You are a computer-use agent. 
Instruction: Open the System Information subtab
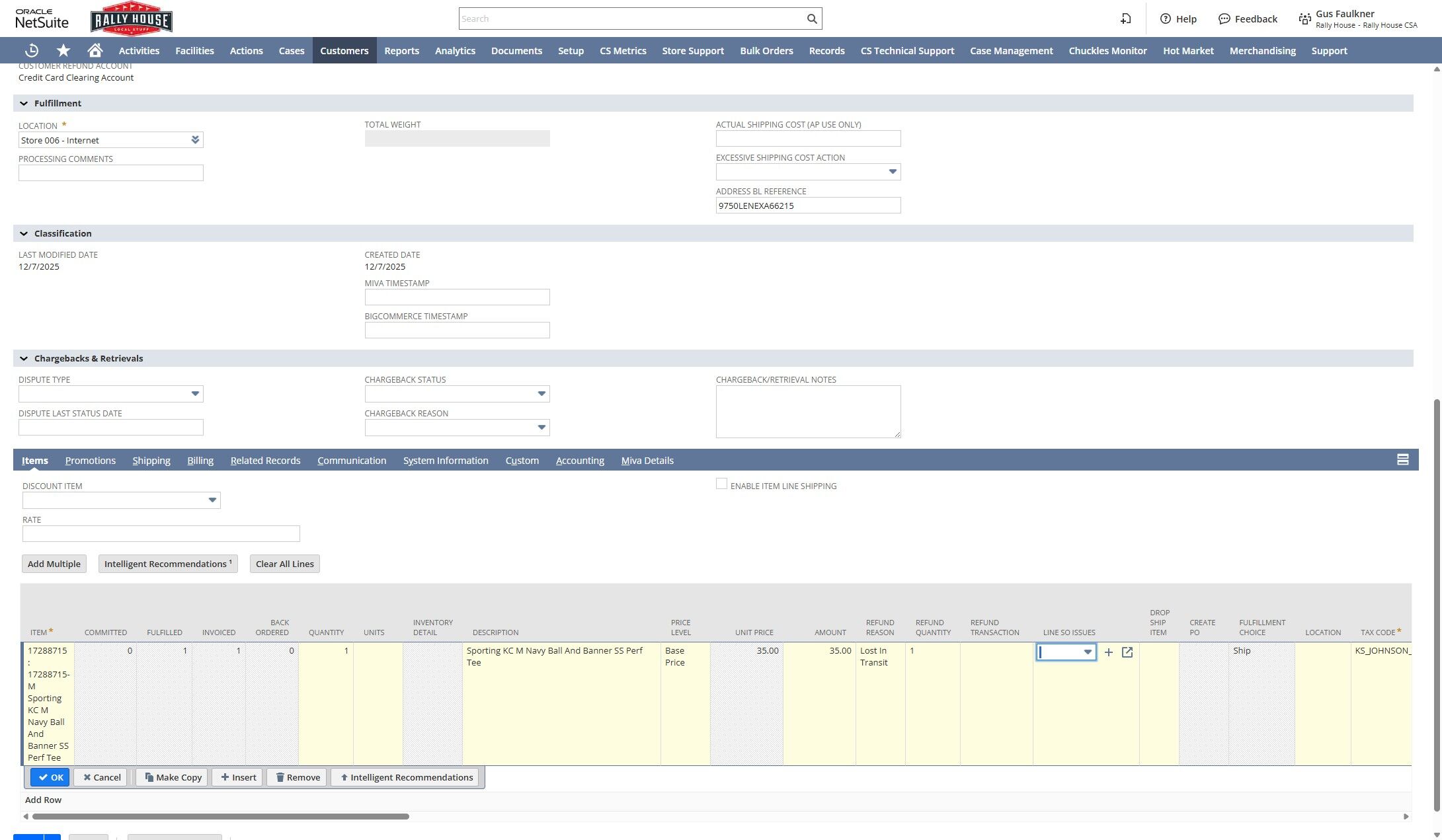(446, 460)
